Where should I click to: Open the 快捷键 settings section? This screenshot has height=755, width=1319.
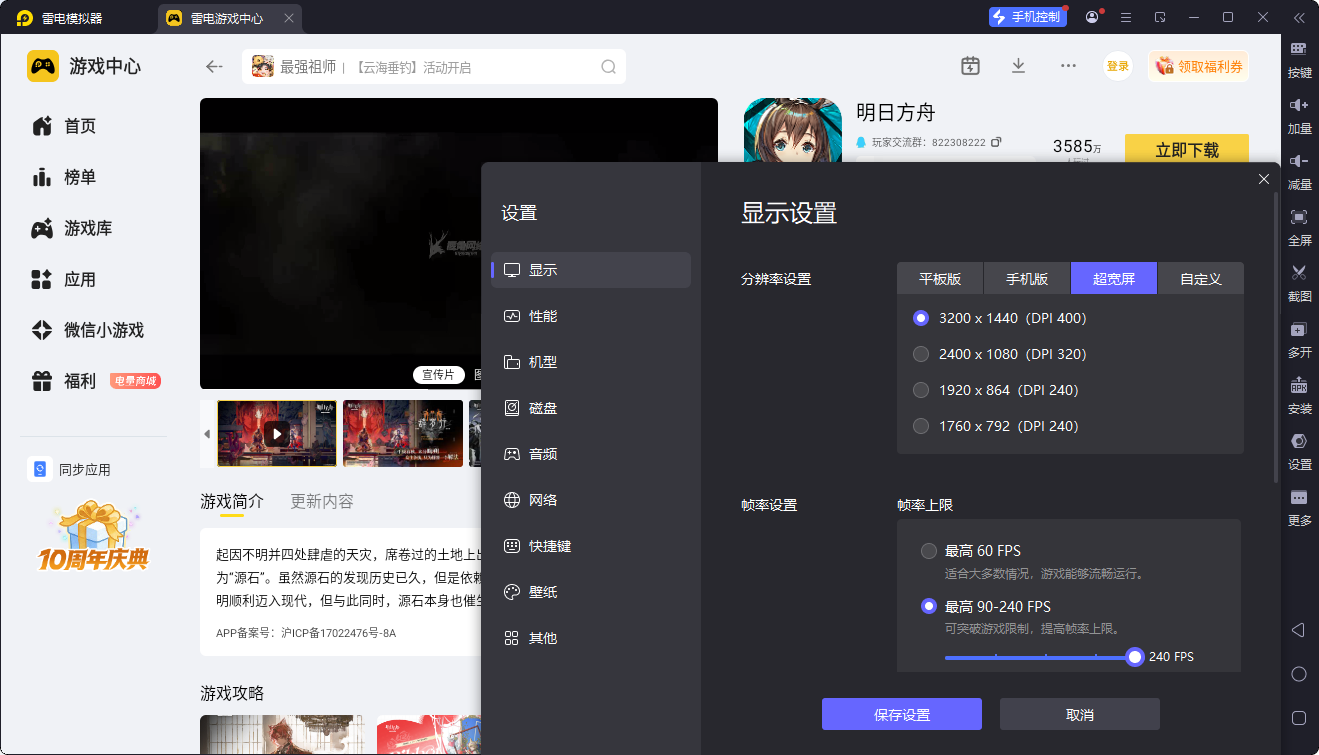coord(591,546)
